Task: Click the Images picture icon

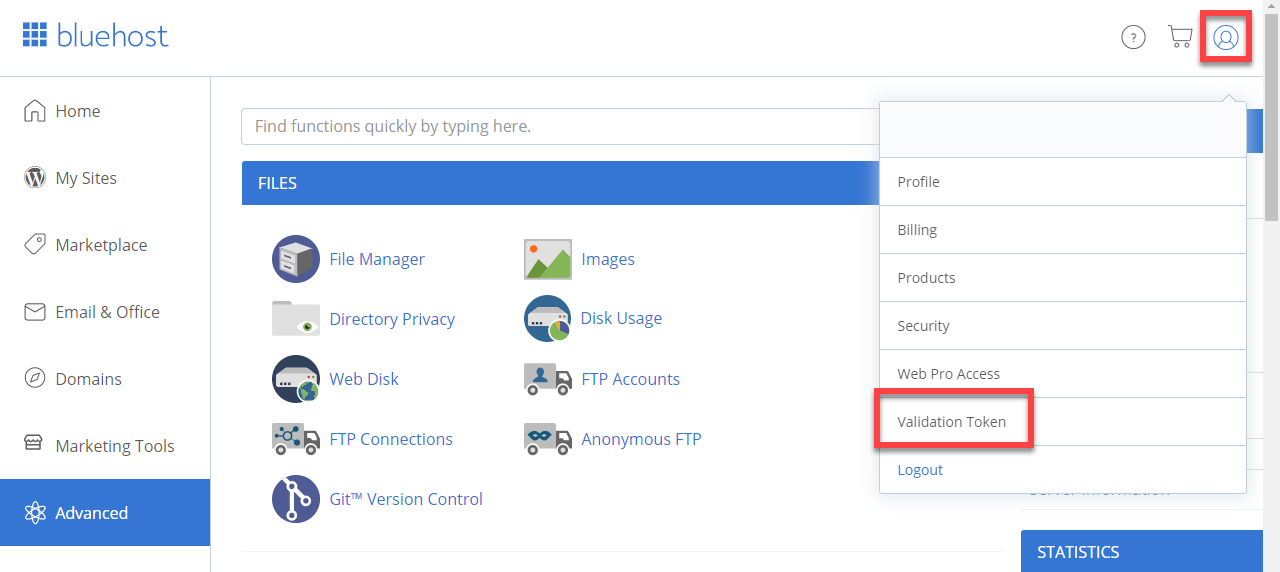Action: pyautogui.click(x=548, y=259)
